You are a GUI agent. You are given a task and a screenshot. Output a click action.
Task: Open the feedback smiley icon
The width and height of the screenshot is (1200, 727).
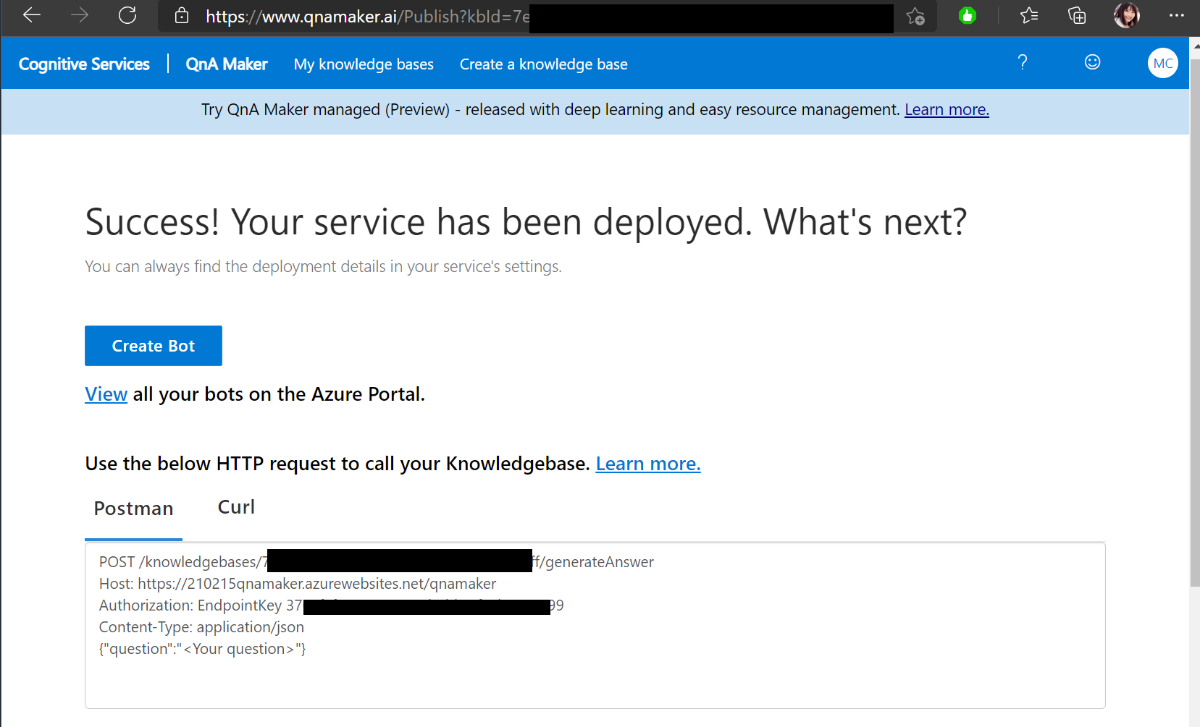coord(1092,62)
